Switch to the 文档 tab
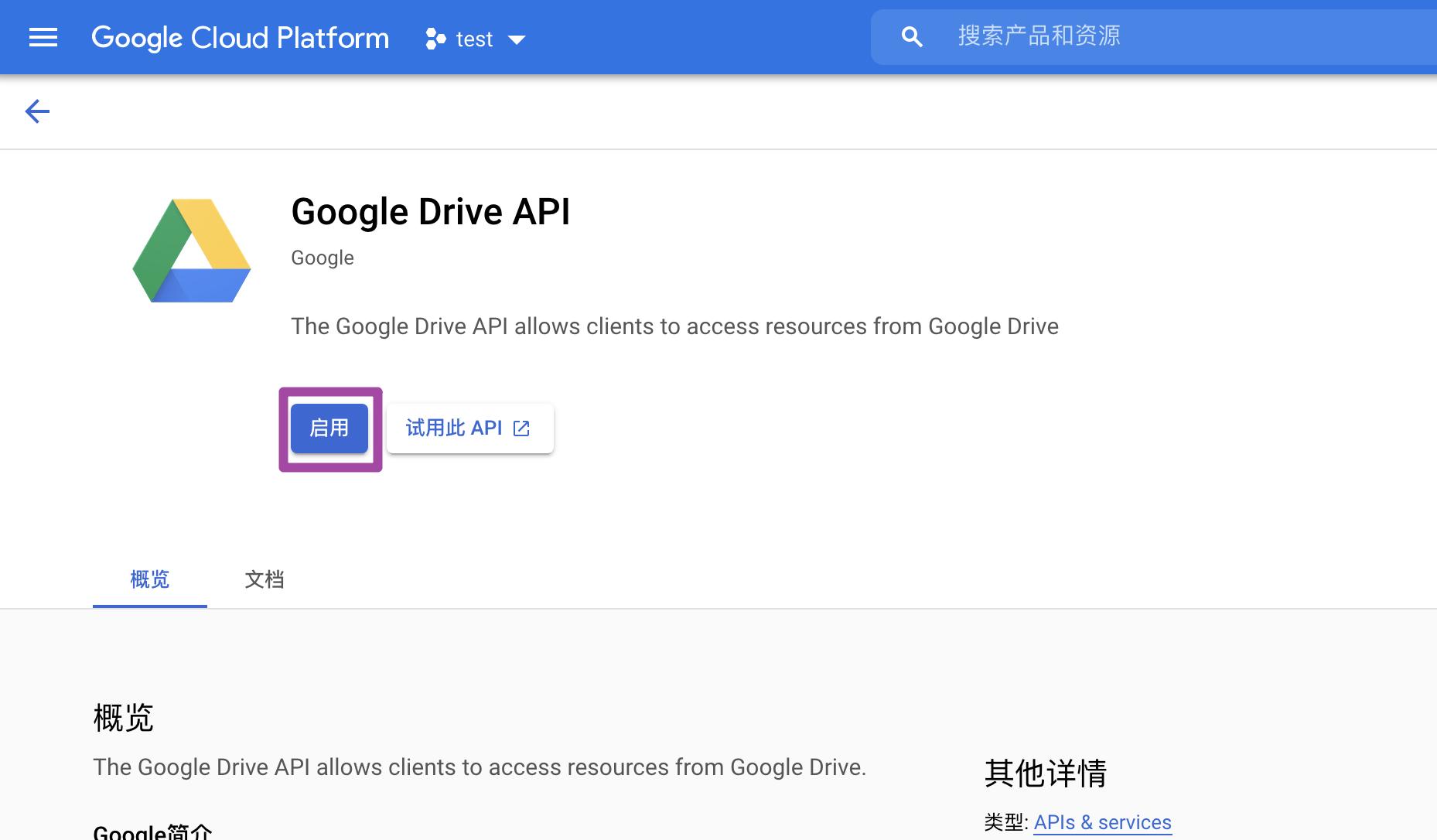This screenshot has height=840, width=1437. point(265,579)
